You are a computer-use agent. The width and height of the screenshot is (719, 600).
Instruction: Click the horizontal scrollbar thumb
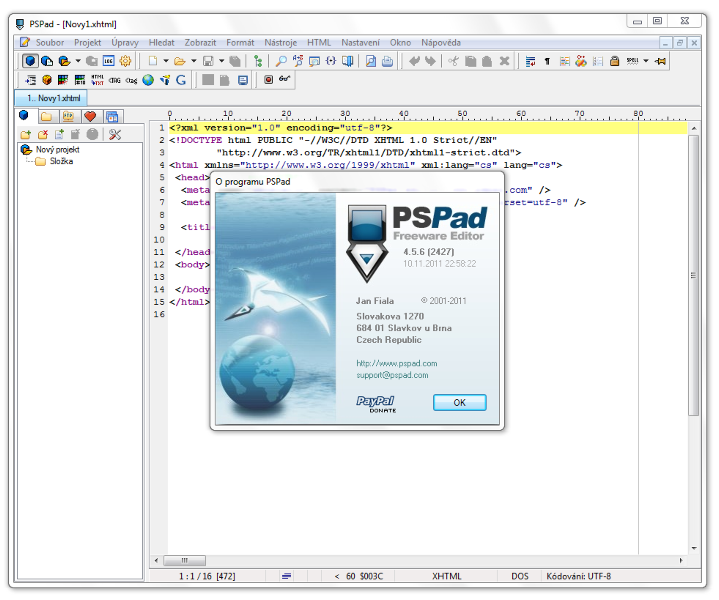[184, 560]
